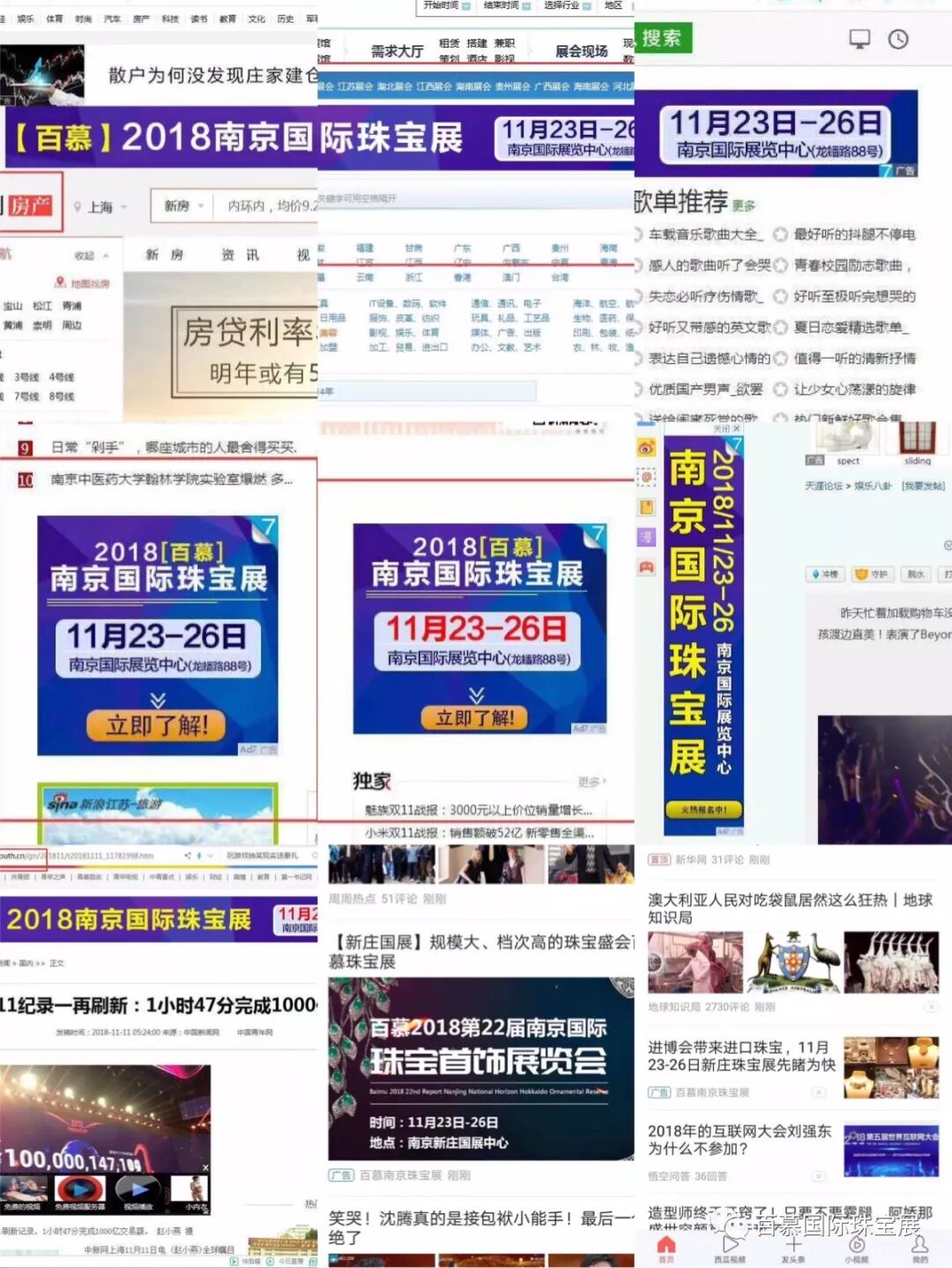Dismiss the 地球知识局 article with x icon
Viewport: 952px width, 1268px height.
click(x=931, y=1006)
